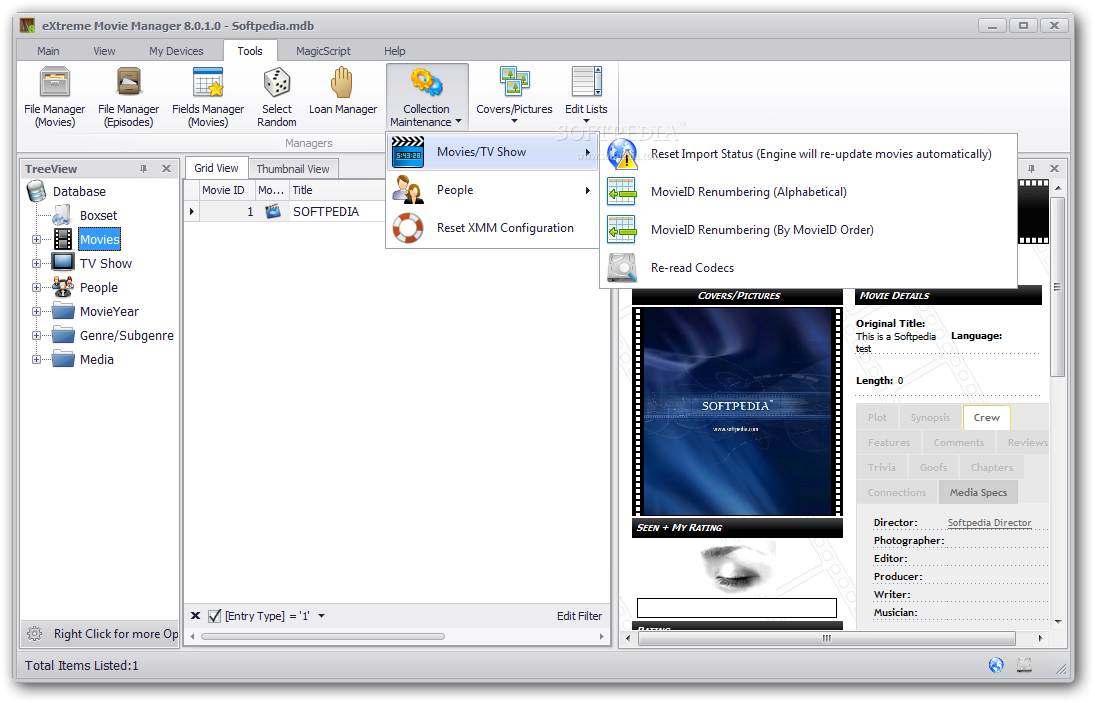This screenshot has height=703, width=1095.
Task: Click the MovieYear folder icon
Action: (x=64, y=311)
